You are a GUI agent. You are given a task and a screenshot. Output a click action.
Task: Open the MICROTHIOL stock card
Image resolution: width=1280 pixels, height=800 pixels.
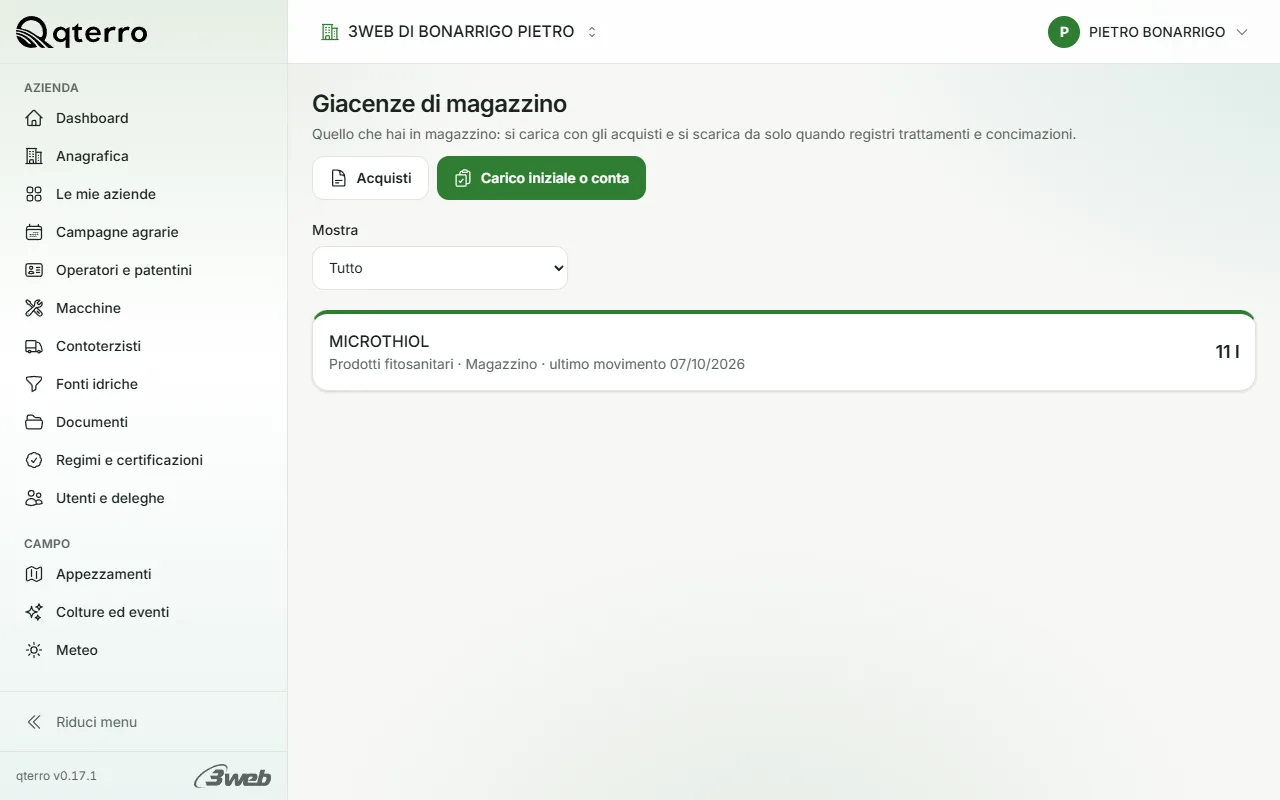pos(784,351)
